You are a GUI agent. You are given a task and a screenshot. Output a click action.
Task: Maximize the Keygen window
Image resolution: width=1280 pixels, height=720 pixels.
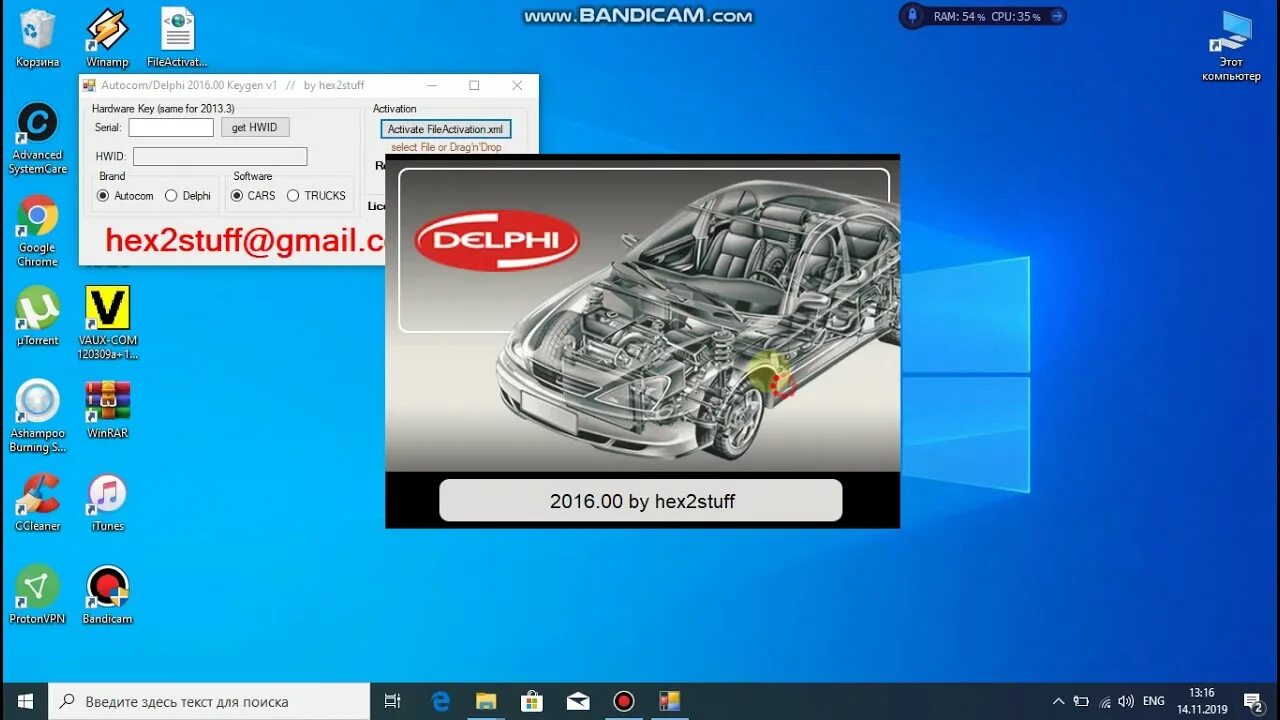point(474,85)
